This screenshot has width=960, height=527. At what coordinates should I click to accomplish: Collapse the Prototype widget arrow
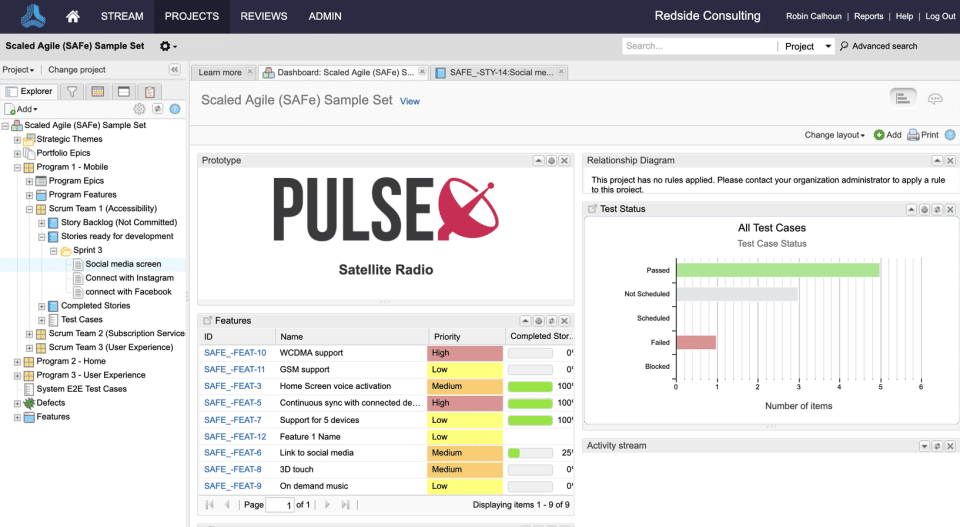[x=538, y=160]
